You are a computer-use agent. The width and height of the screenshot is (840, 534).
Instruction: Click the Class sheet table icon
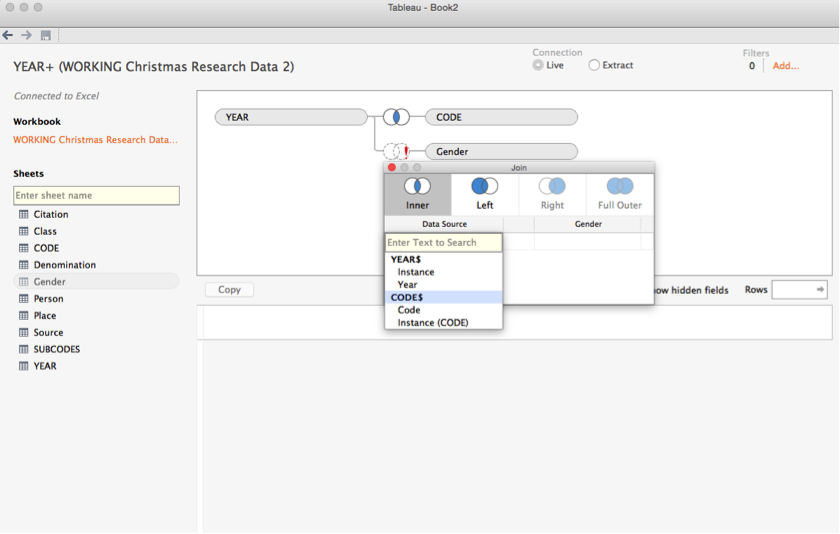[24, 231]
